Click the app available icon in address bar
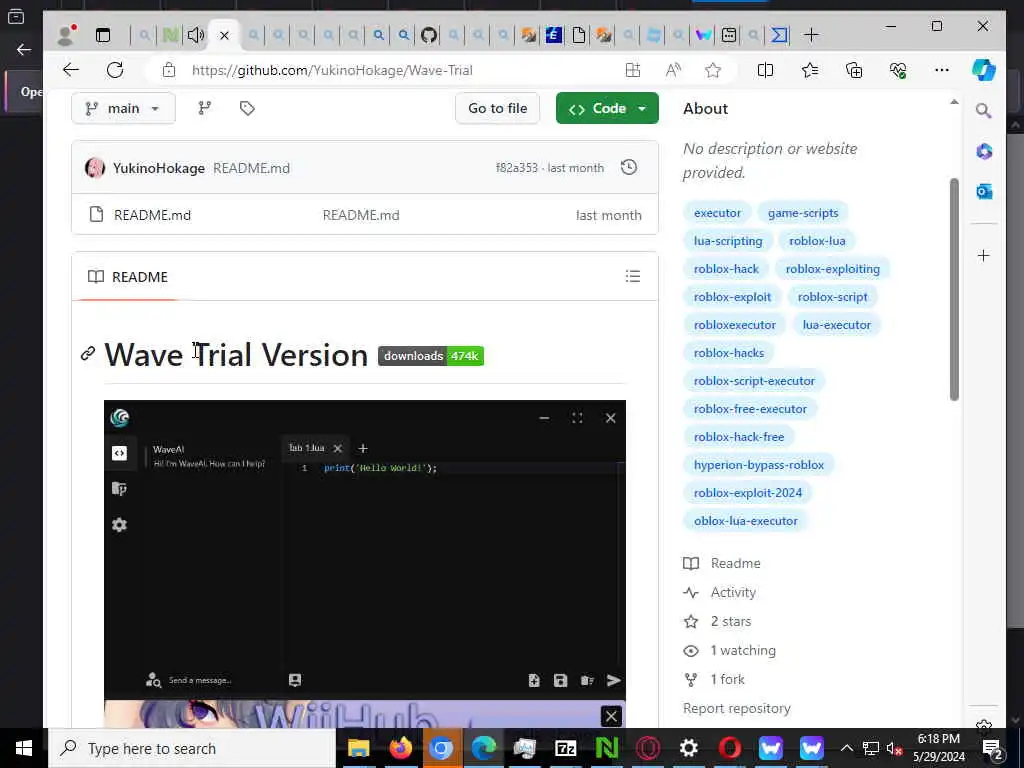The width and height of the screenshot is (1024, 768). 632,70
